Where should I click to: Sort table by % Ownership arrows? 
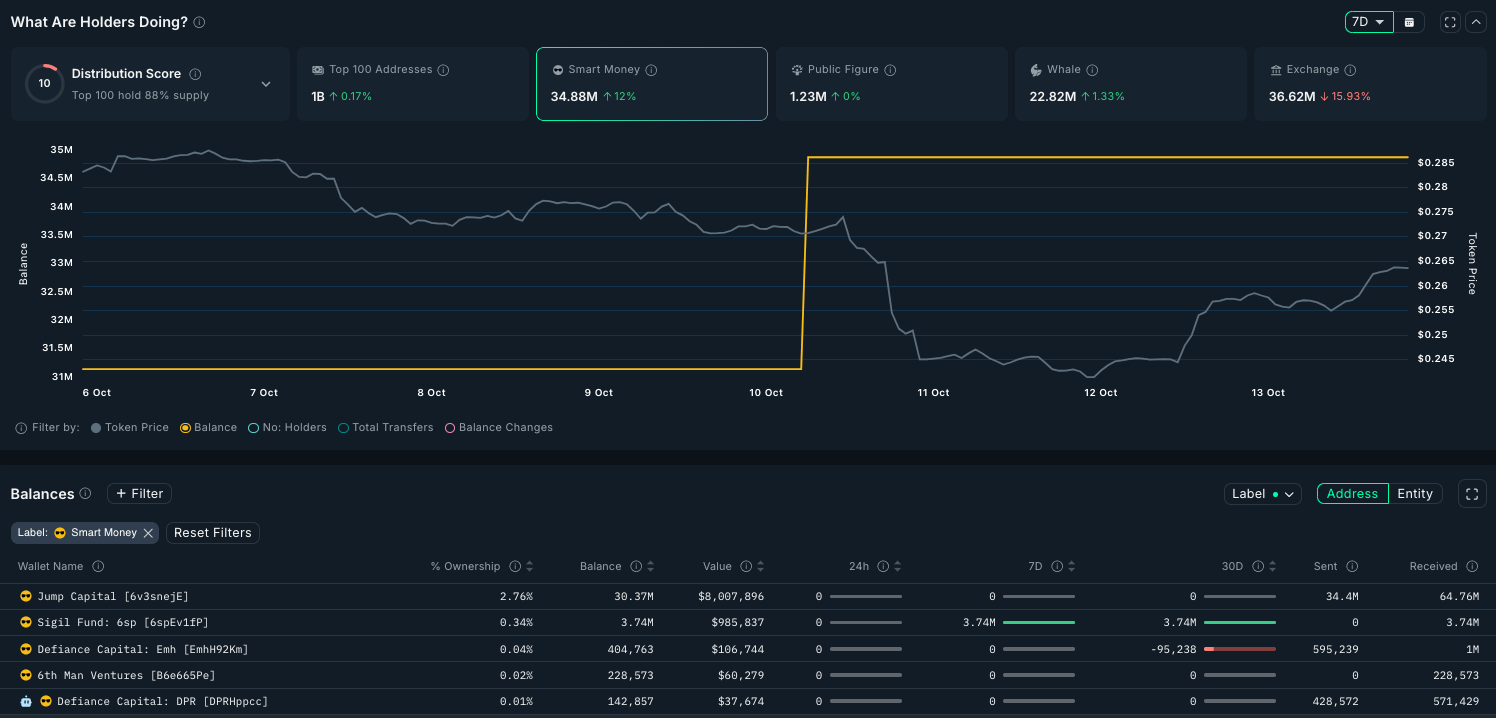coord(530,566)
